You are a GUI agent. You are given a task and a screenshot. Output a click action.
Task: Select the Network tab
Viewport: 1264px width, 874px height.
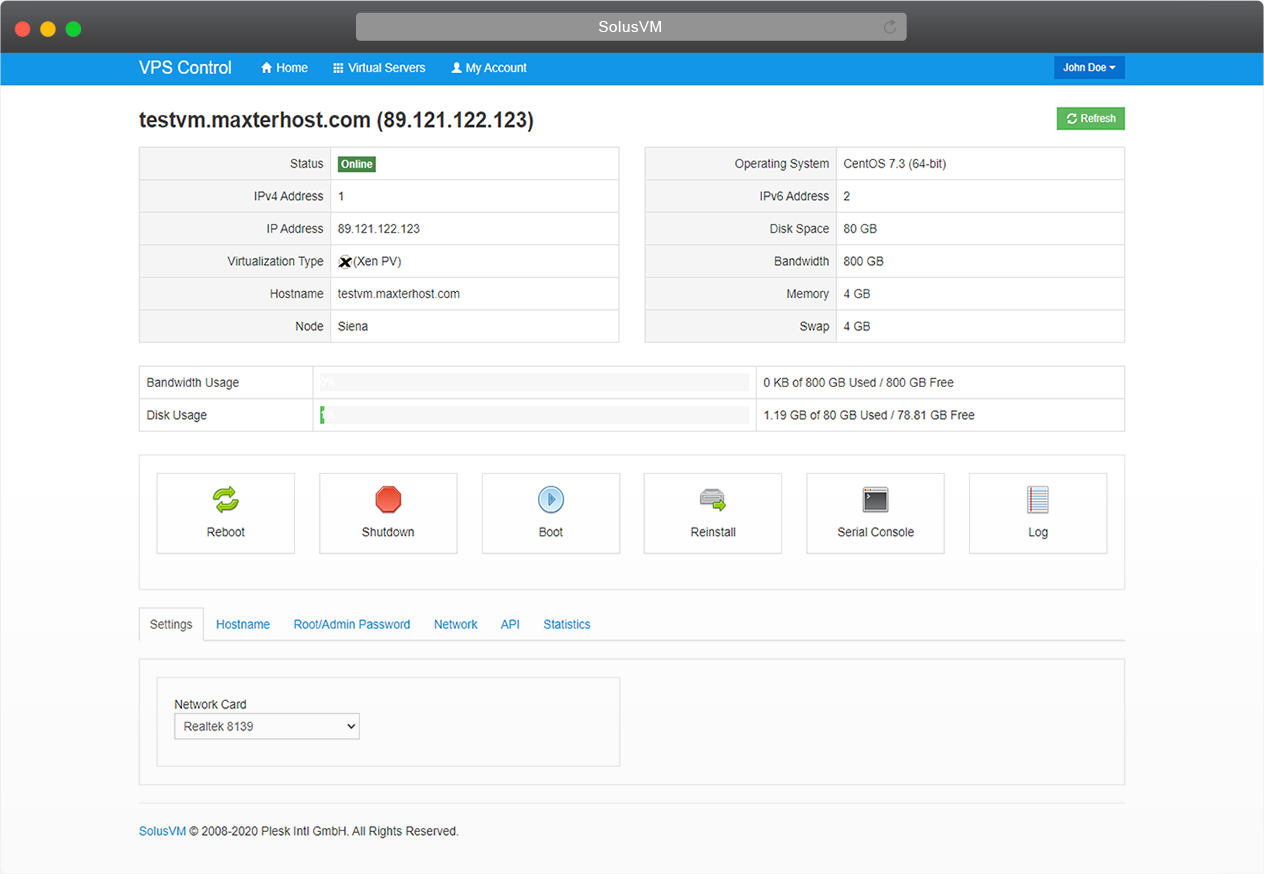(x=455, y=624)
